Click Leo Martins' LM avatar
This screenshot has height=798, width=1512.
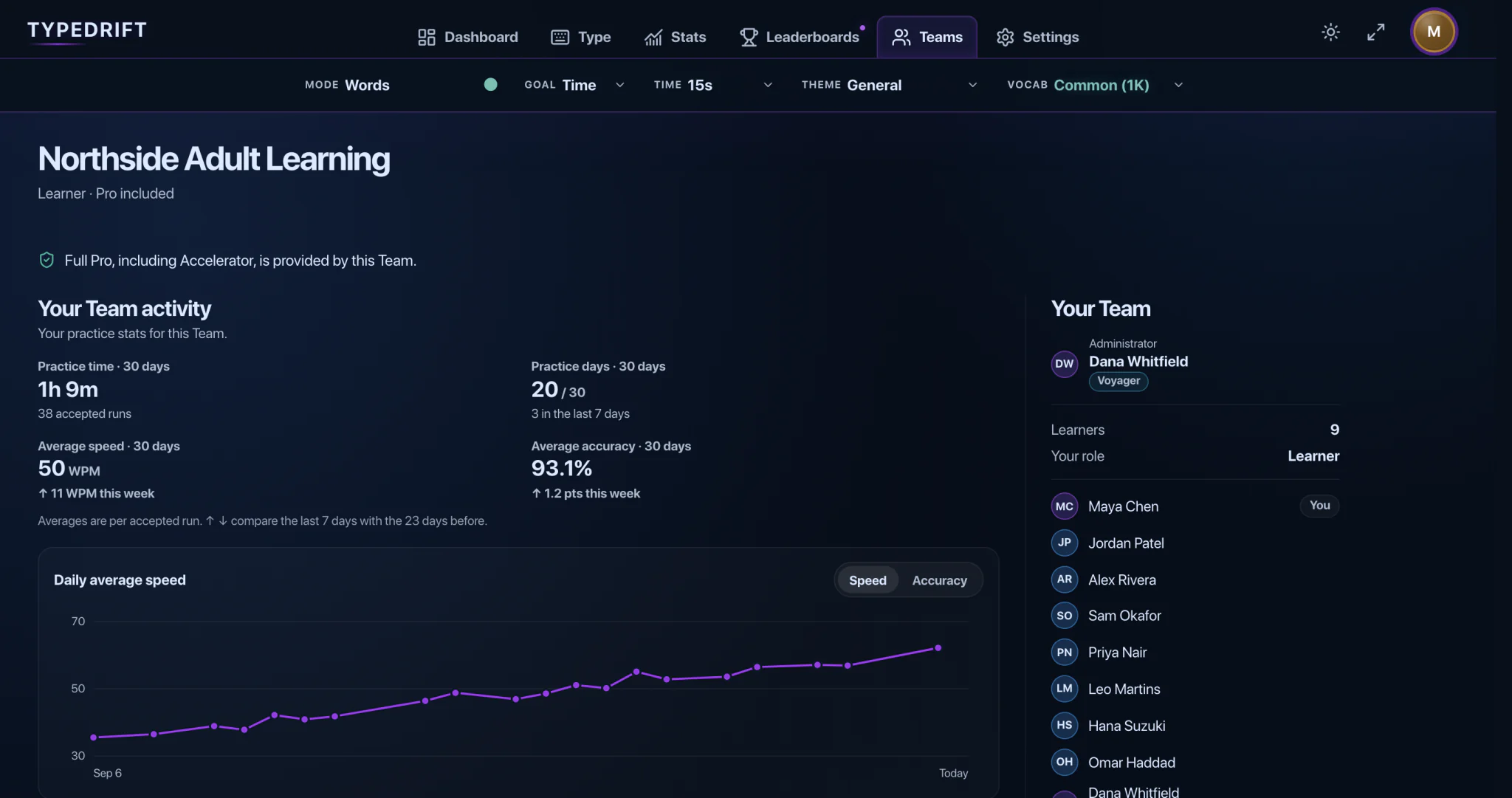click(1065, 689)
